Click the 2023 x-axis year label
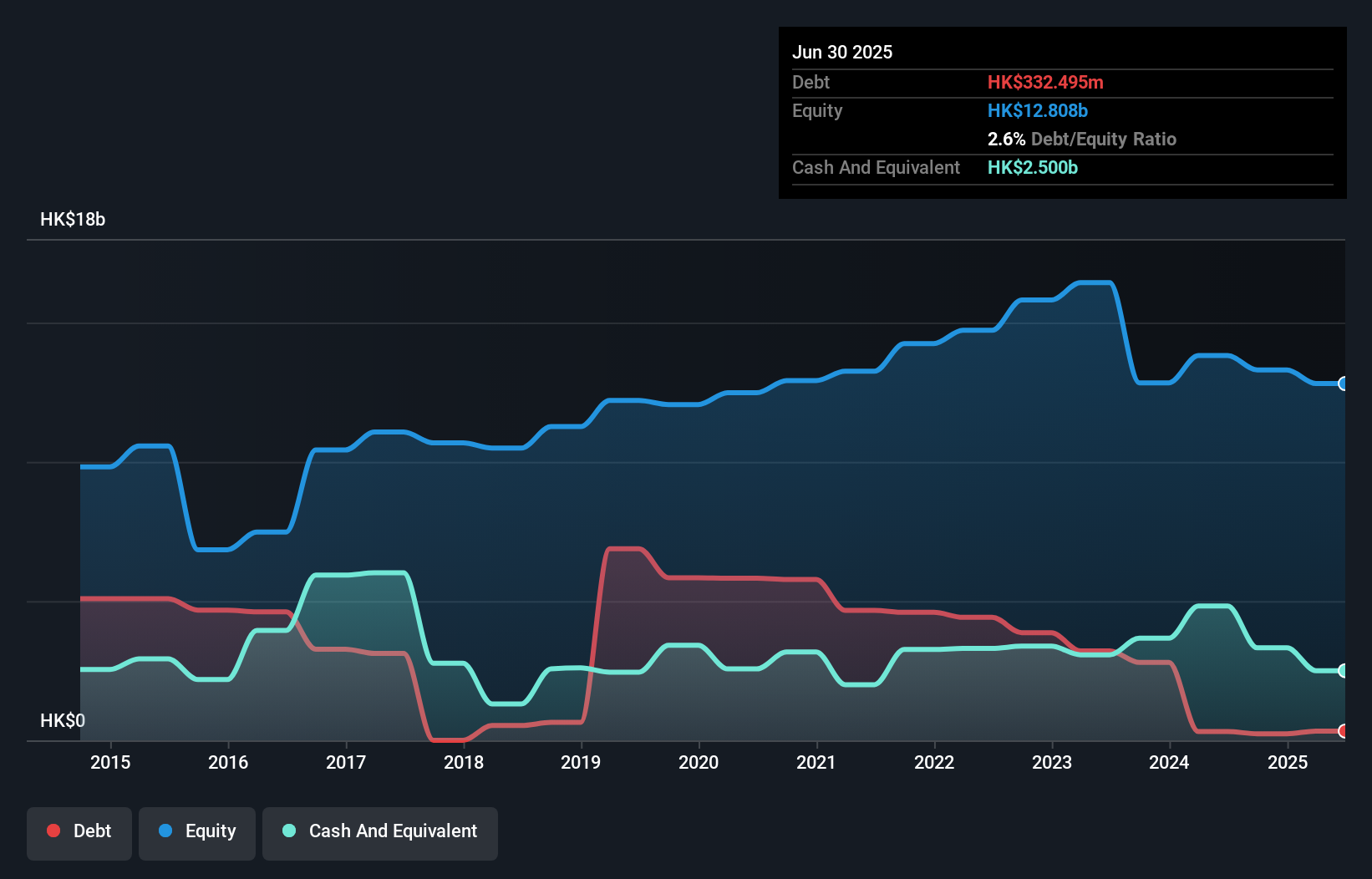This screenshot has width=1372, height=879. (1052, 762)
